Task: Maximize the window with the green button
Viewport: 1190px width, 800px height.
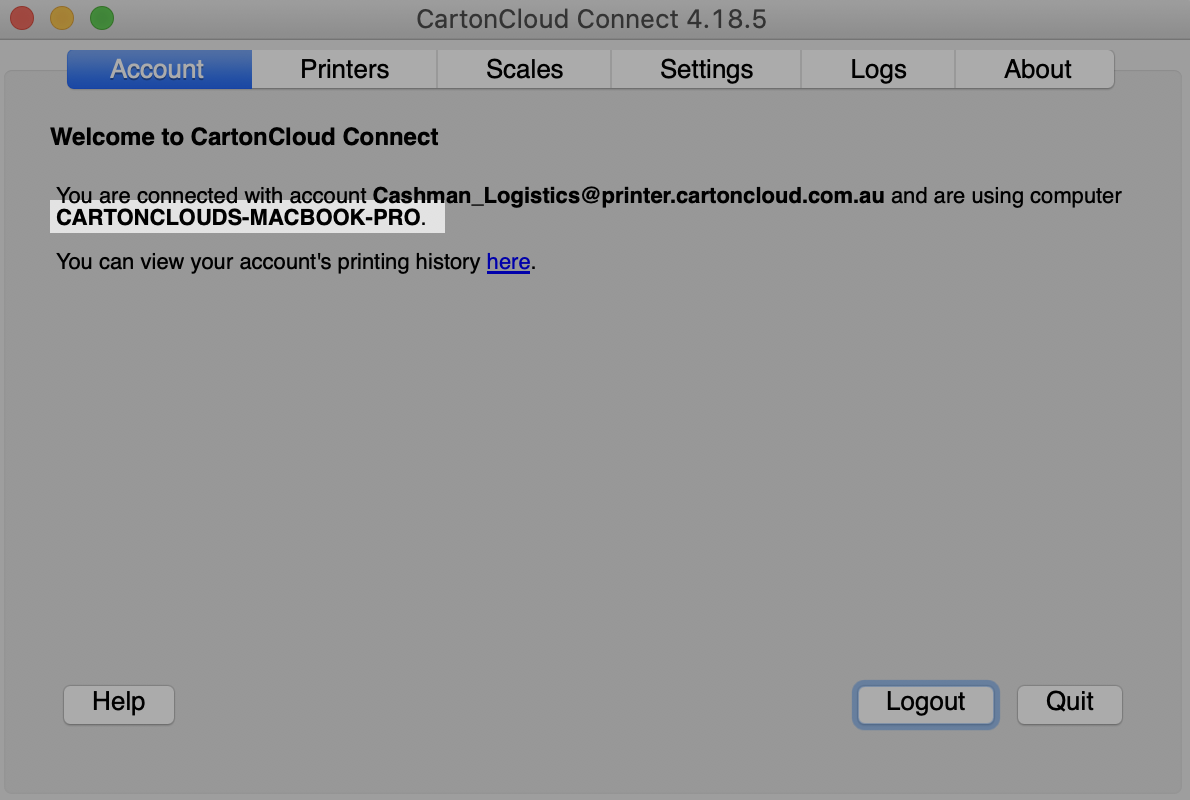Action: coord(99,17)
